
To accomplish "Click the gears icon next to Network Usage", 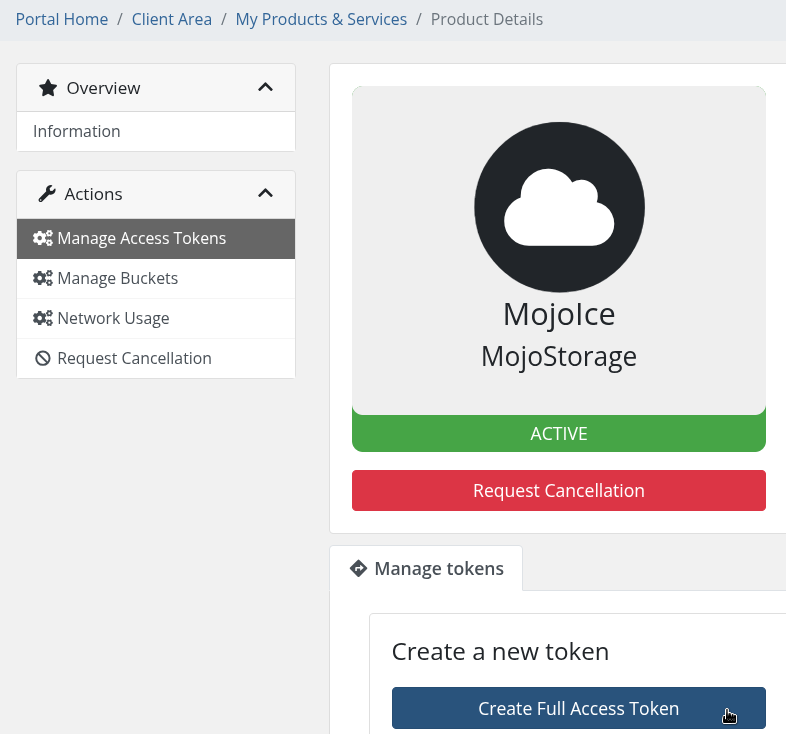I will 43,318.
